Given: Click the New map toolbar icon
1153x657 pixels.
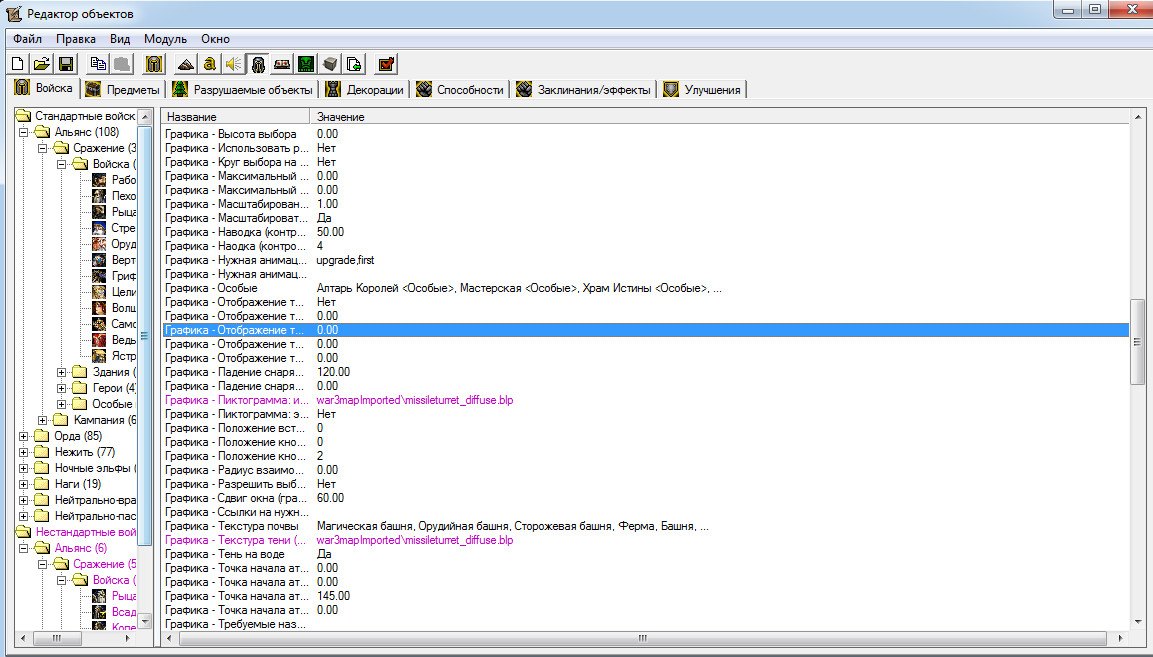Looking at the screenshot, I should pos(18,64).
